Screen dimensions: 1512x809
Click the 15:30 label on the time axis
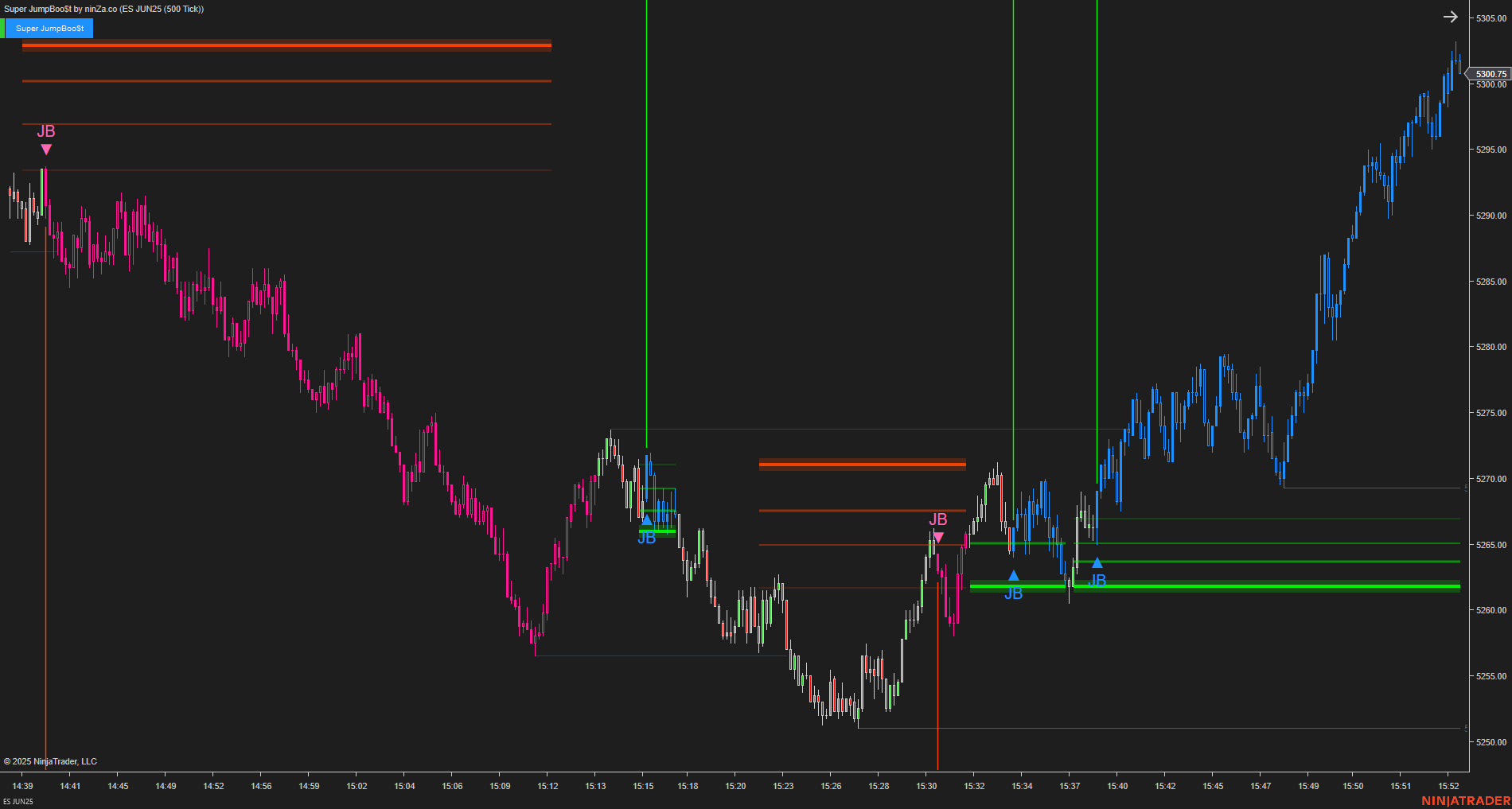926,786
